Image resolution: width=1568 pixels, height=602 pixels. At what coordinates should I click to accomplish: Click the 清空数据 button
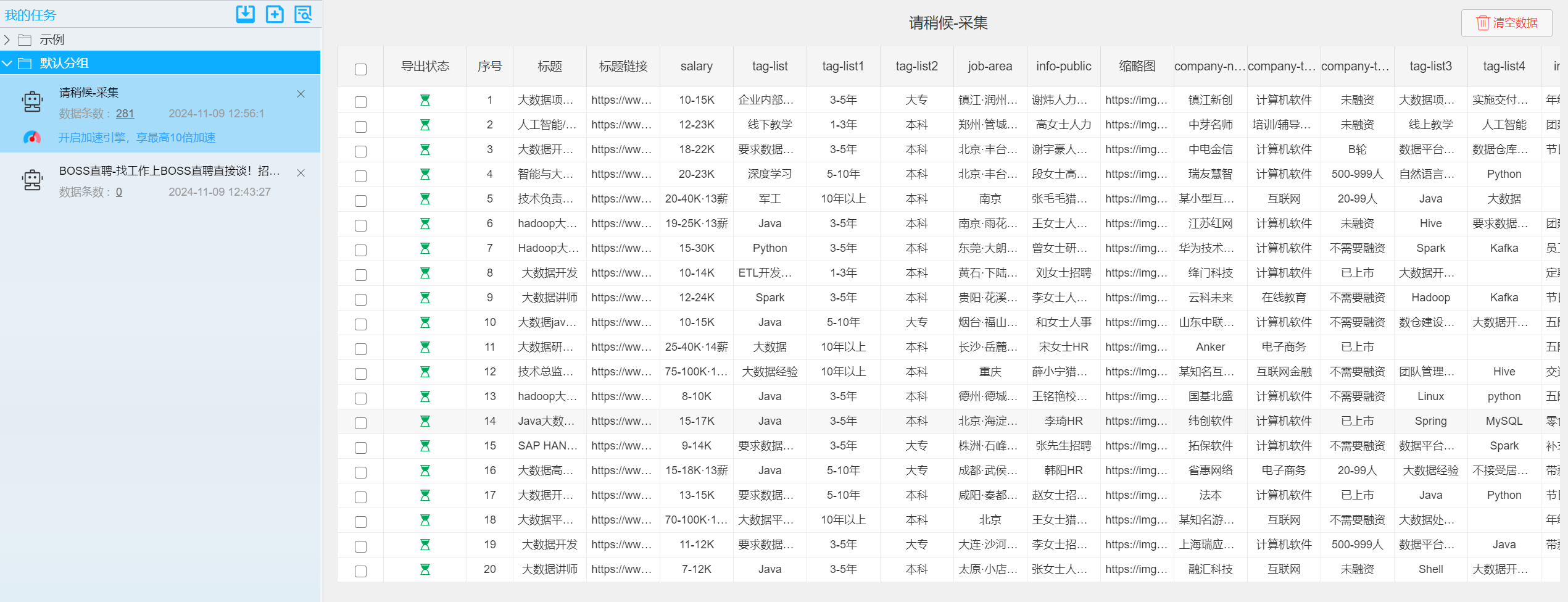[x=1506, y=23]
